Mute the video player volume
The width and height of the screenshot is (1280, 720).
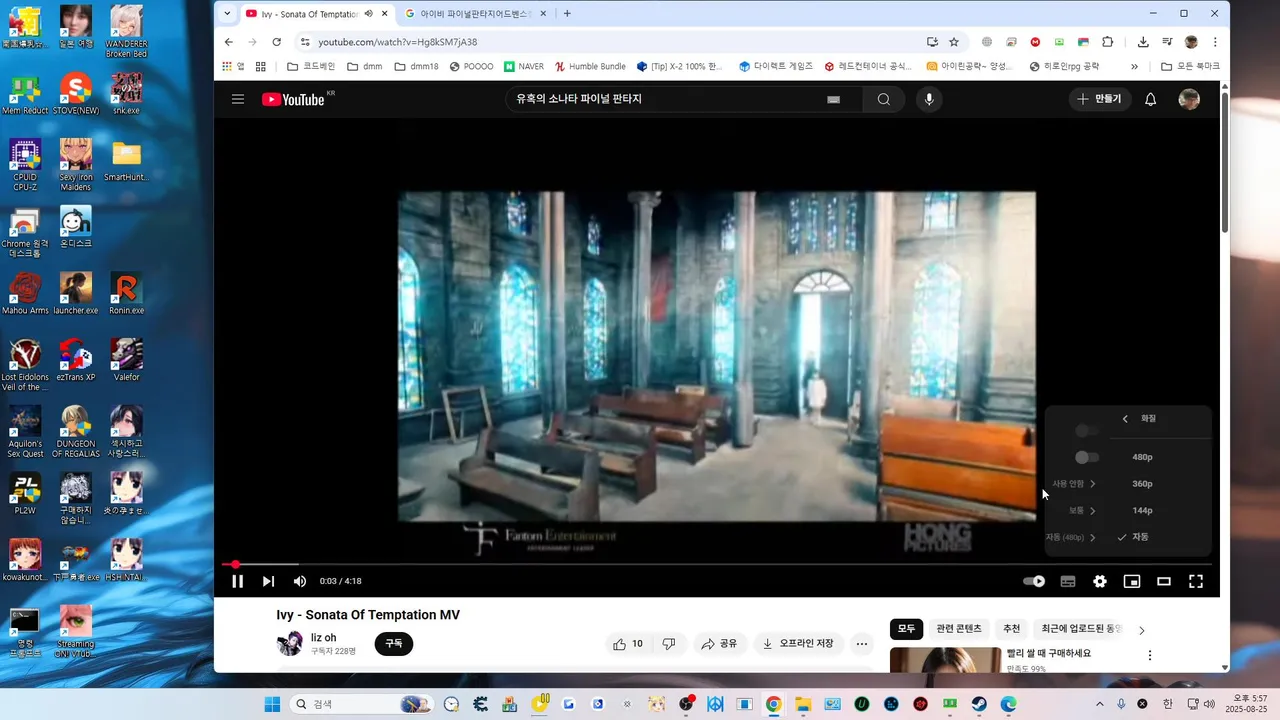[300, 581]
